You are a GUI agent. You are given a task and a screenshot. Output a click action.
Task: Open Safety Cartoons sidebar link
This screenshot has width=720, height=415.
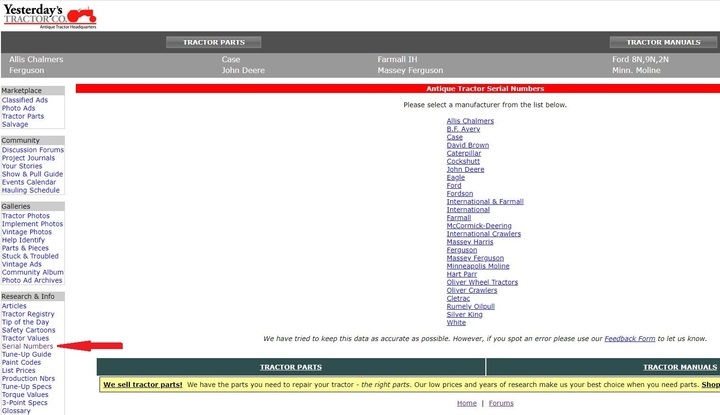[28, 330]
